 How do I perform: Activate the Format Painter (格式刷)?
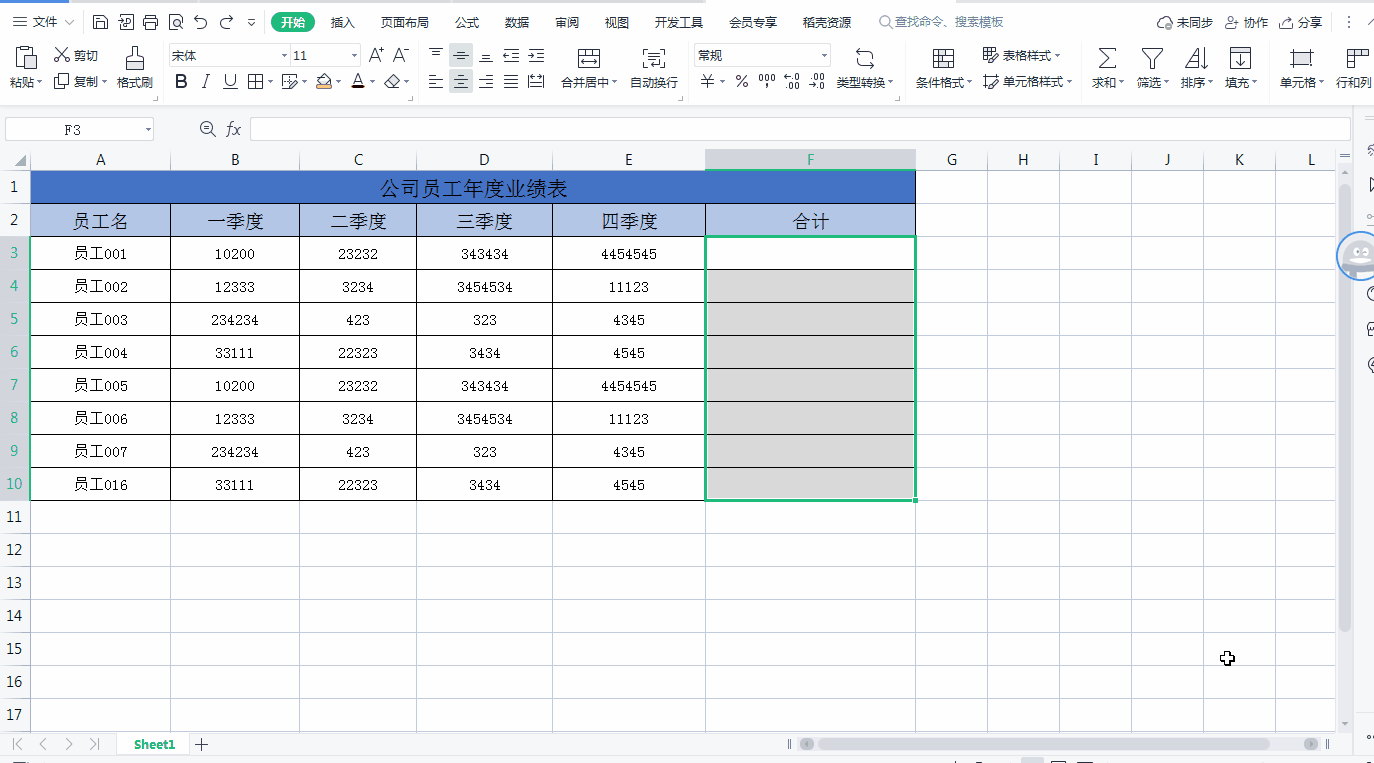[x=135, y=68]
